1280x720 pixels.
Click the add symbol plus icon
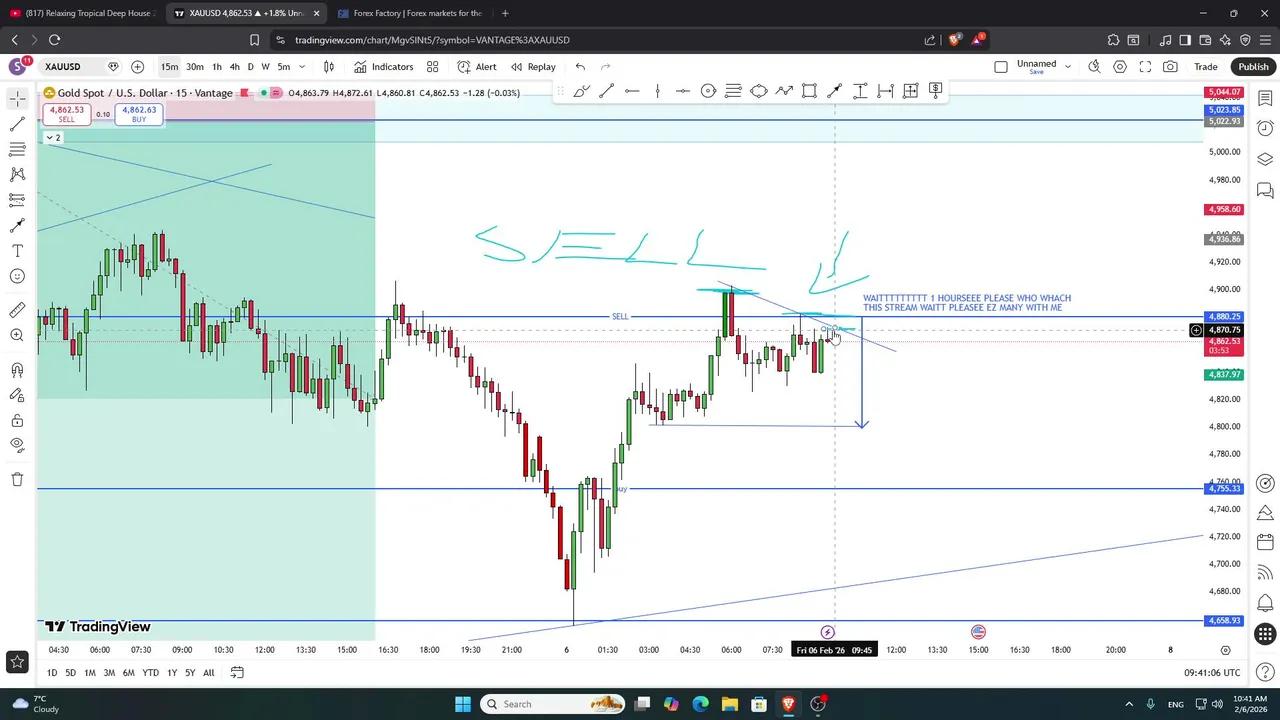tap(137, 67)
